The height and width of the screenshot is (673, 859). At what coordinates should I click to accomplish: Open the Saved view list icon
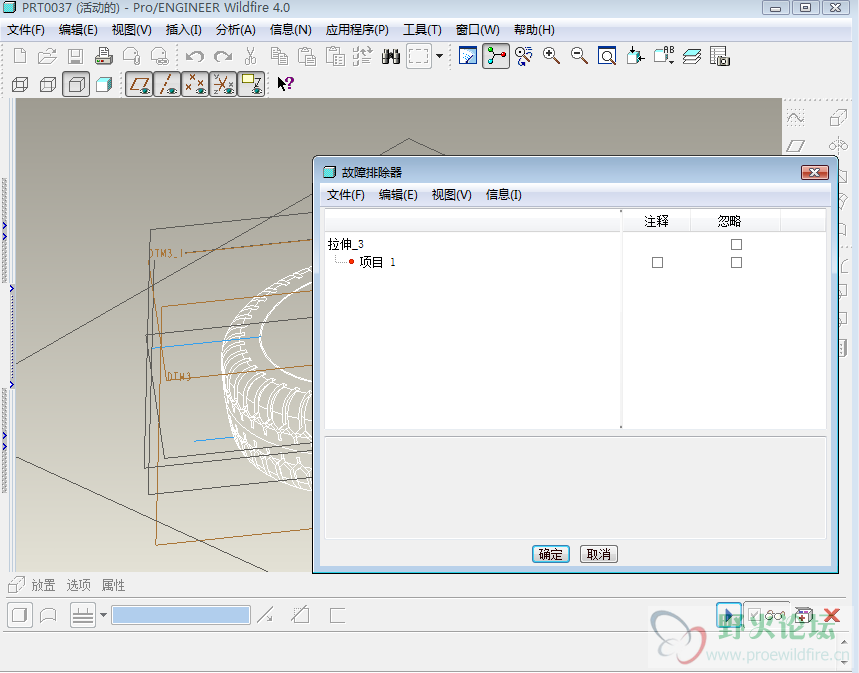pos(663,56)
